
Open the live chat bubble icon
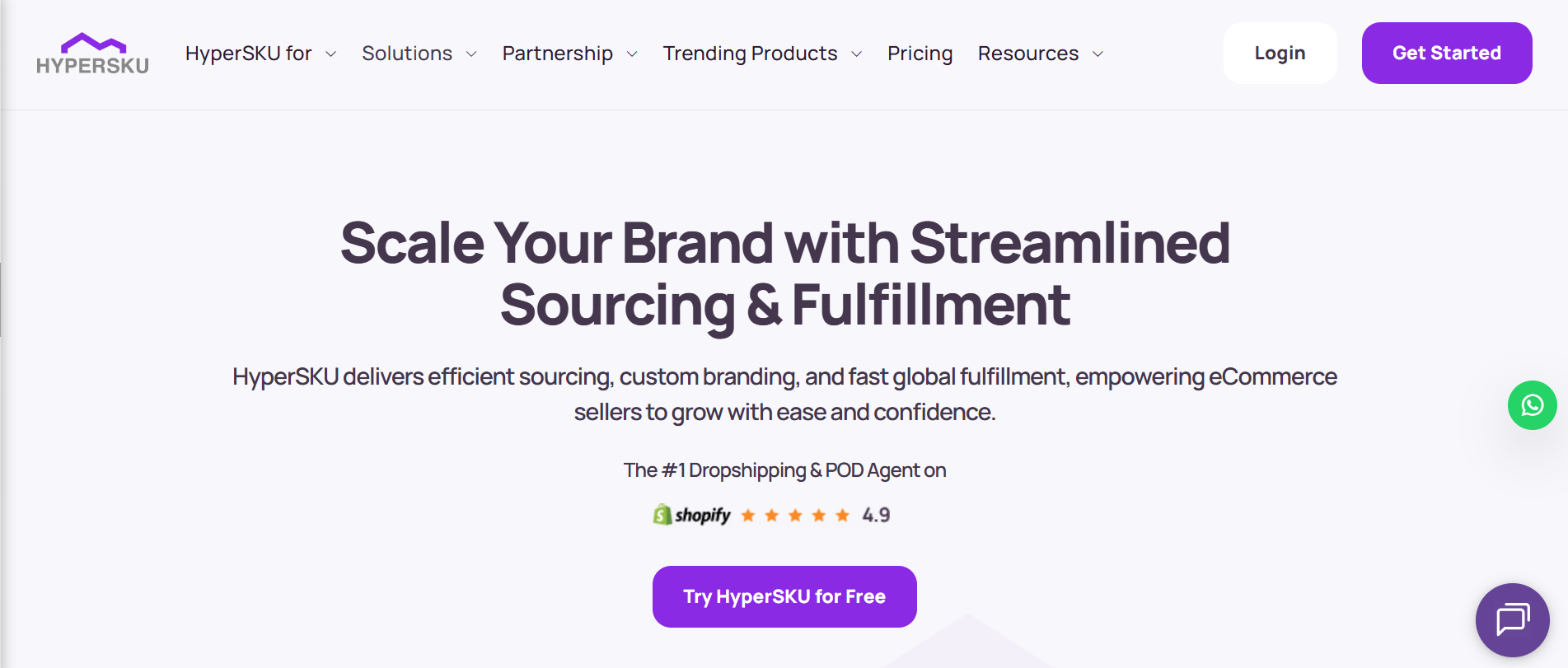(x=1512, y=619)
